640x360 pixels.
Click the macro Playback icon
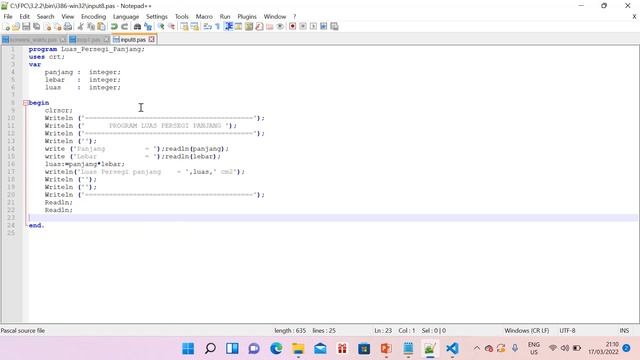pos(313,27)
